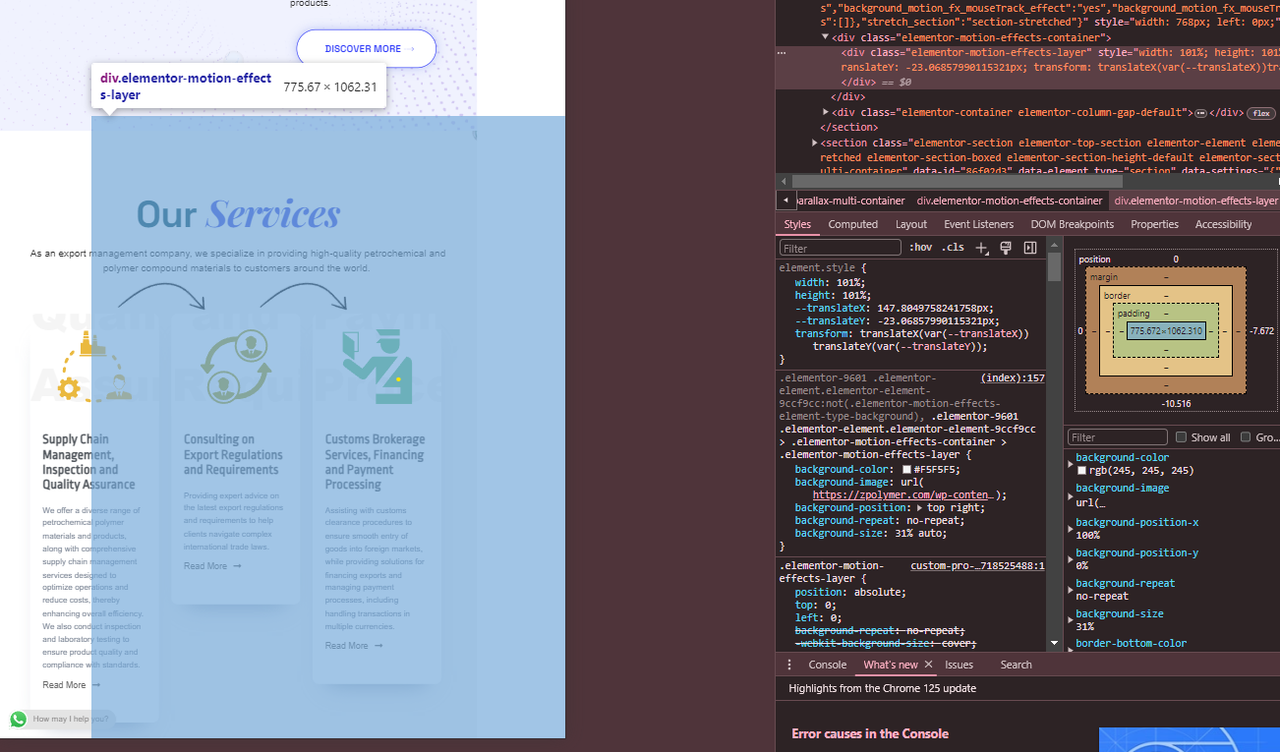1280x752 pixels.
Task: Click the collapsed-children ellipsis badge after elementor-container
Action: 1201,113
